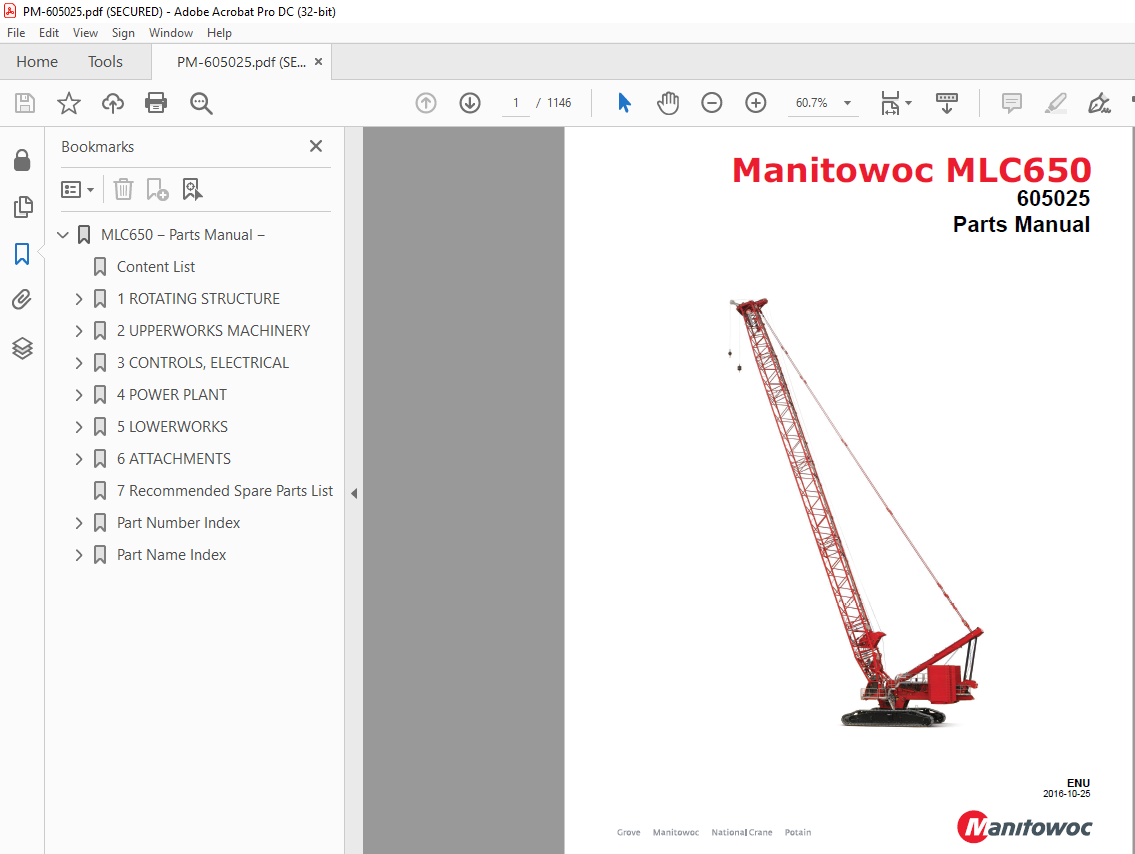Select the PM-605025.pdf document tab
Viewport: 1135px width, 854px height.
coord(240,62)
